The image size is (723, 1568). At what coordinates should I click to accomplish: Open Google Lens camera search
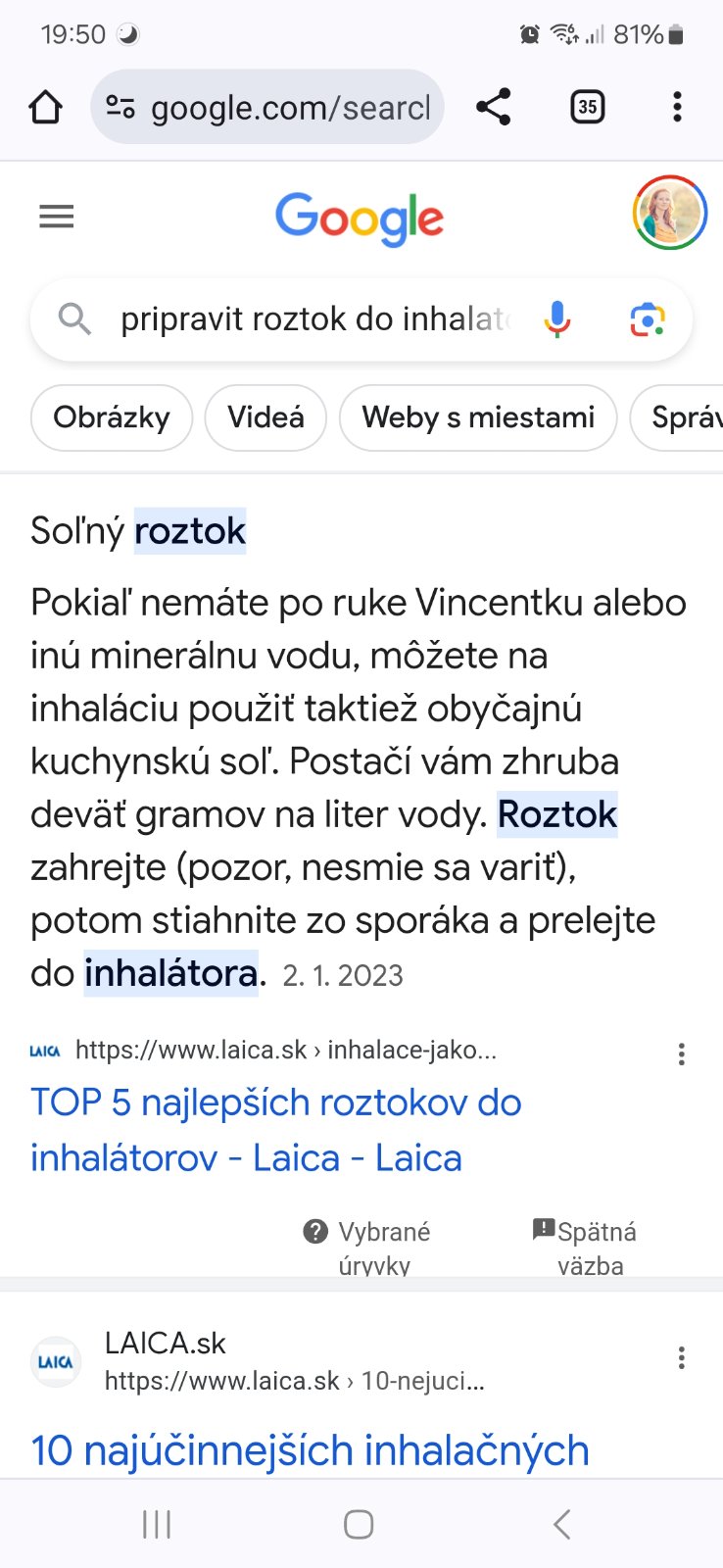tap(647, 319)
